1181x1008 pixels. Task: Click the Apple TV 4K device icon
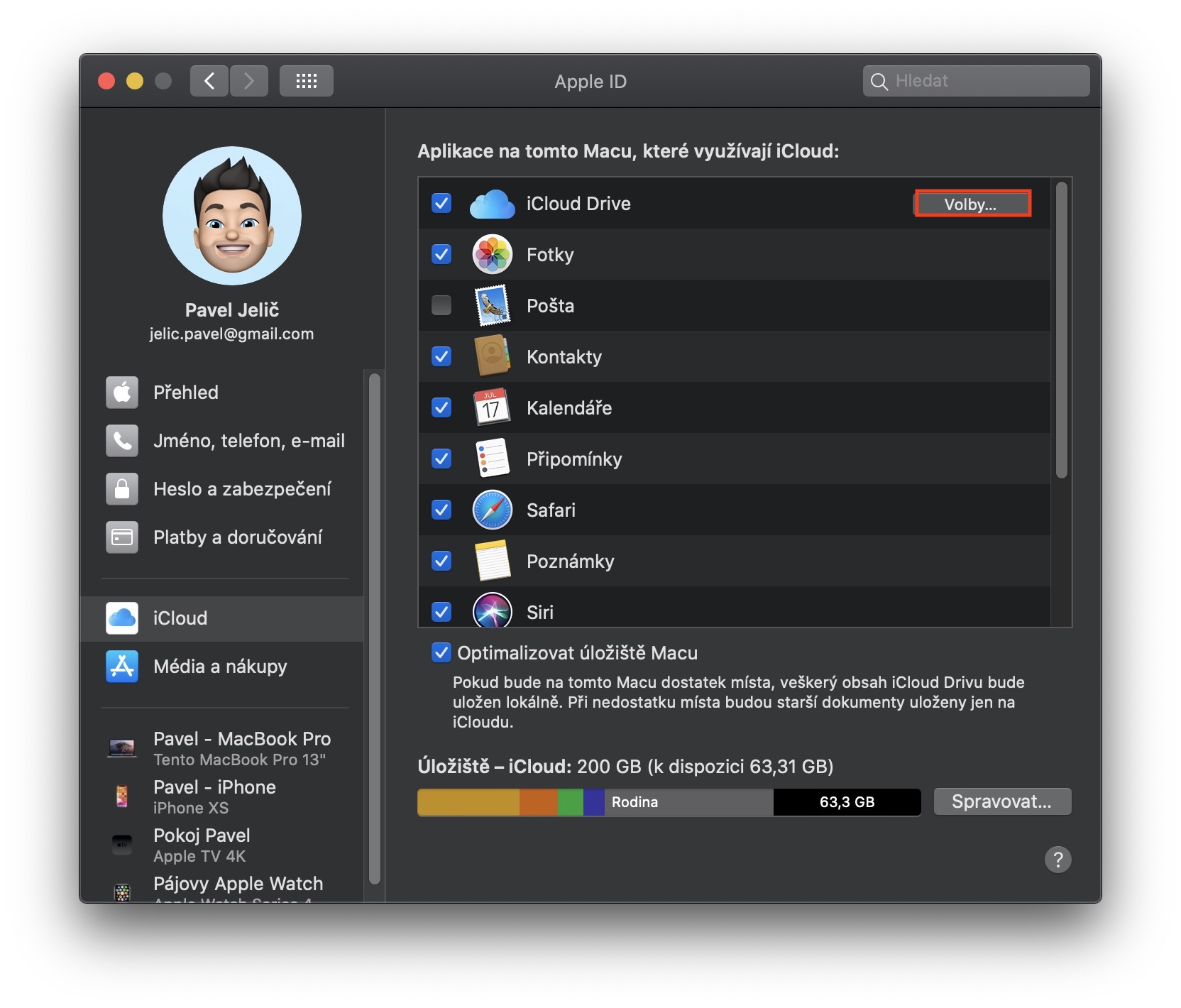coord(122,845)
